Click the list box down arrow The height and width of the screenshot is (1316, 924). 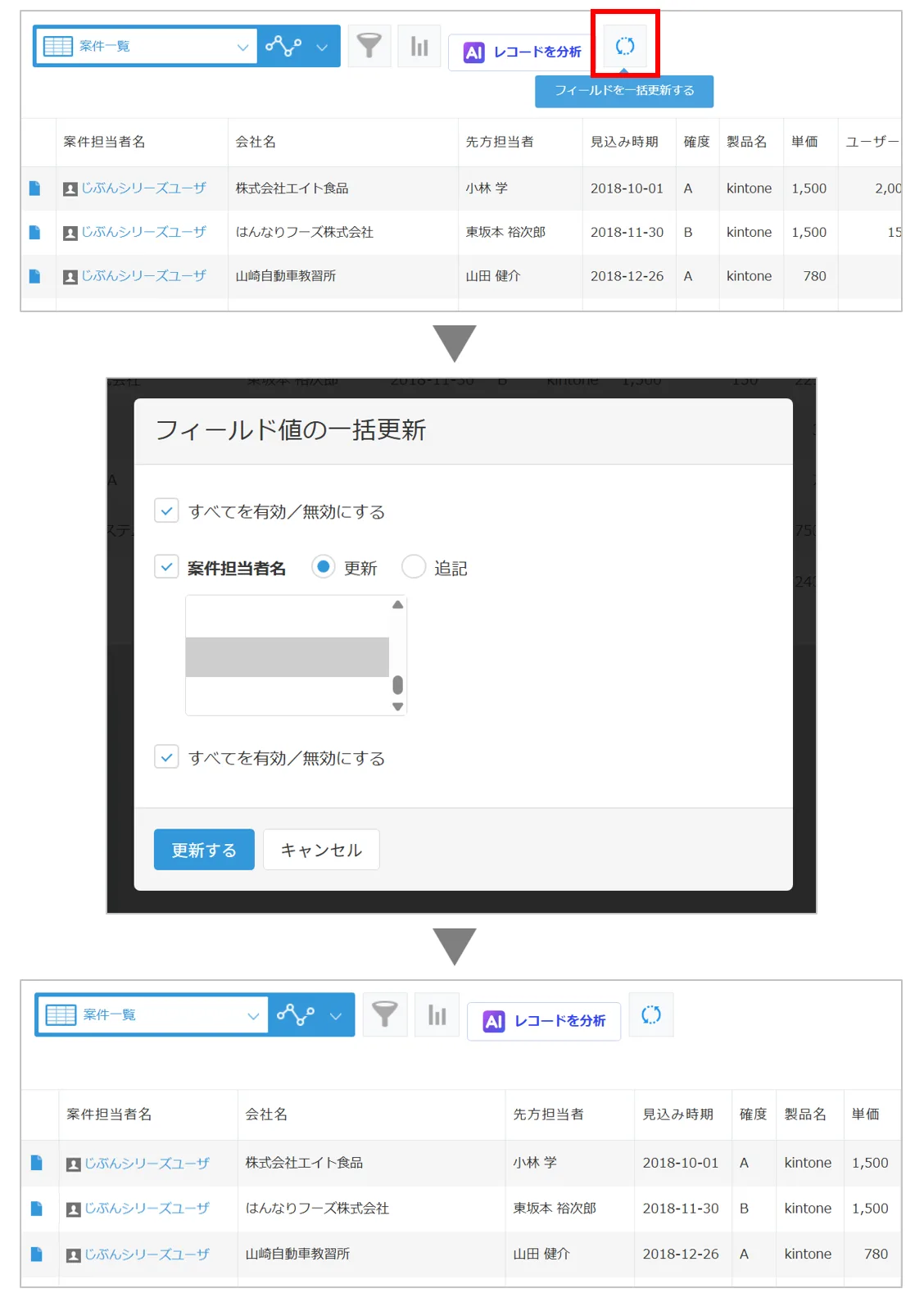[397, 706]
